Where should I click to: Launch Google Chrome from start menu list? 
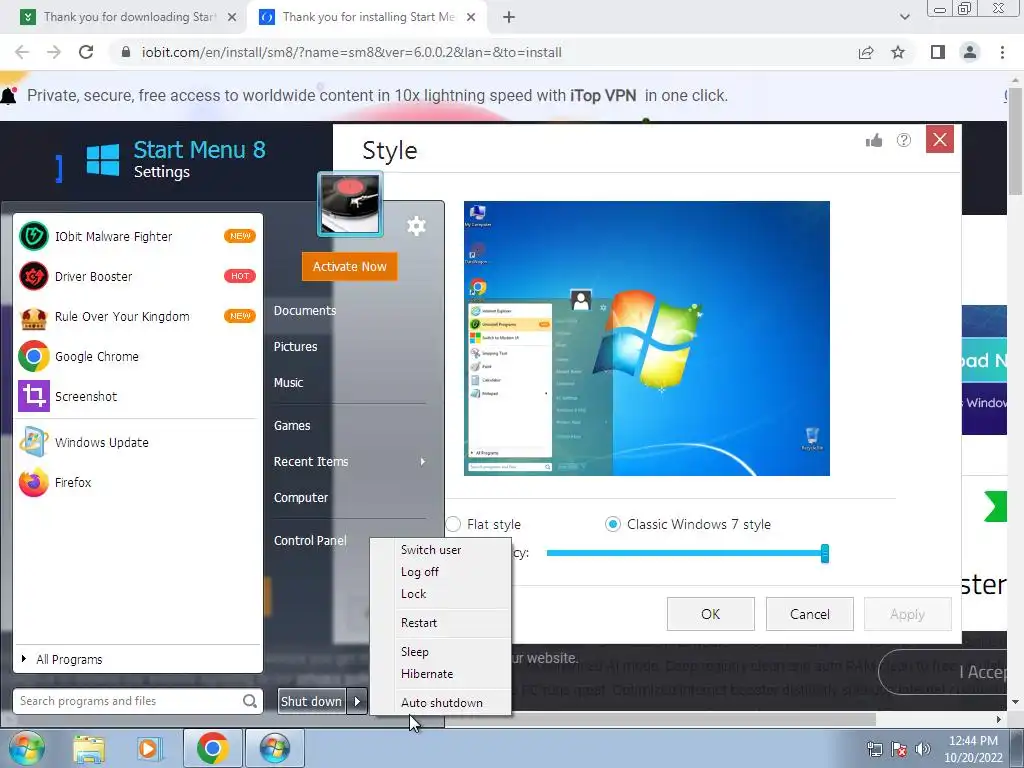click(137, 357)
